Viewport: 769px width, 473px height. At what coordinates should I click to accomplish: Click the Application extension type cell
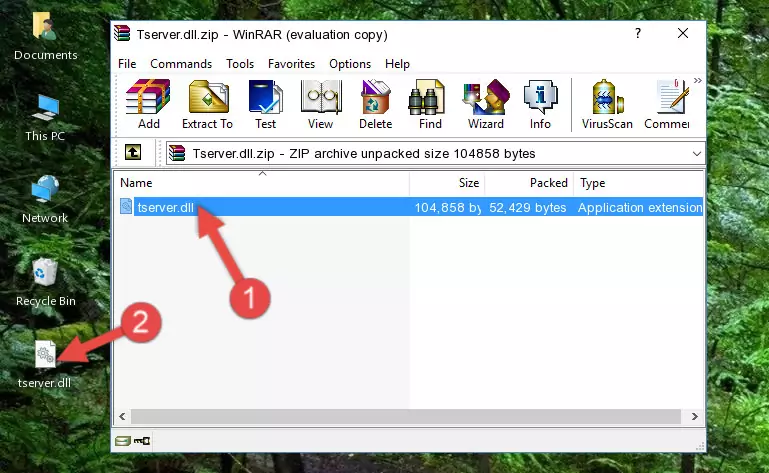coord(640,208)
